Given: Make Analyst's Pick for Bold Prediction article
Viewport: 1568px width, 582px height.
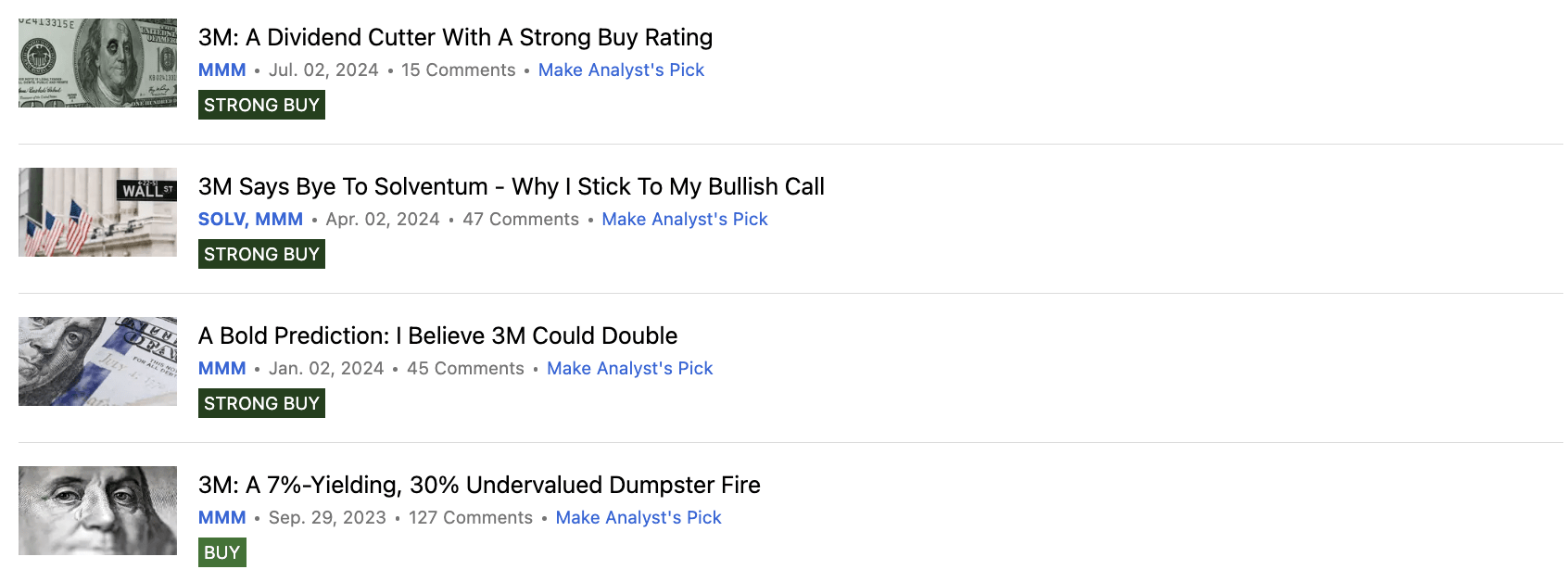Looking at the screenshot, I should click(x=629, y=369).
